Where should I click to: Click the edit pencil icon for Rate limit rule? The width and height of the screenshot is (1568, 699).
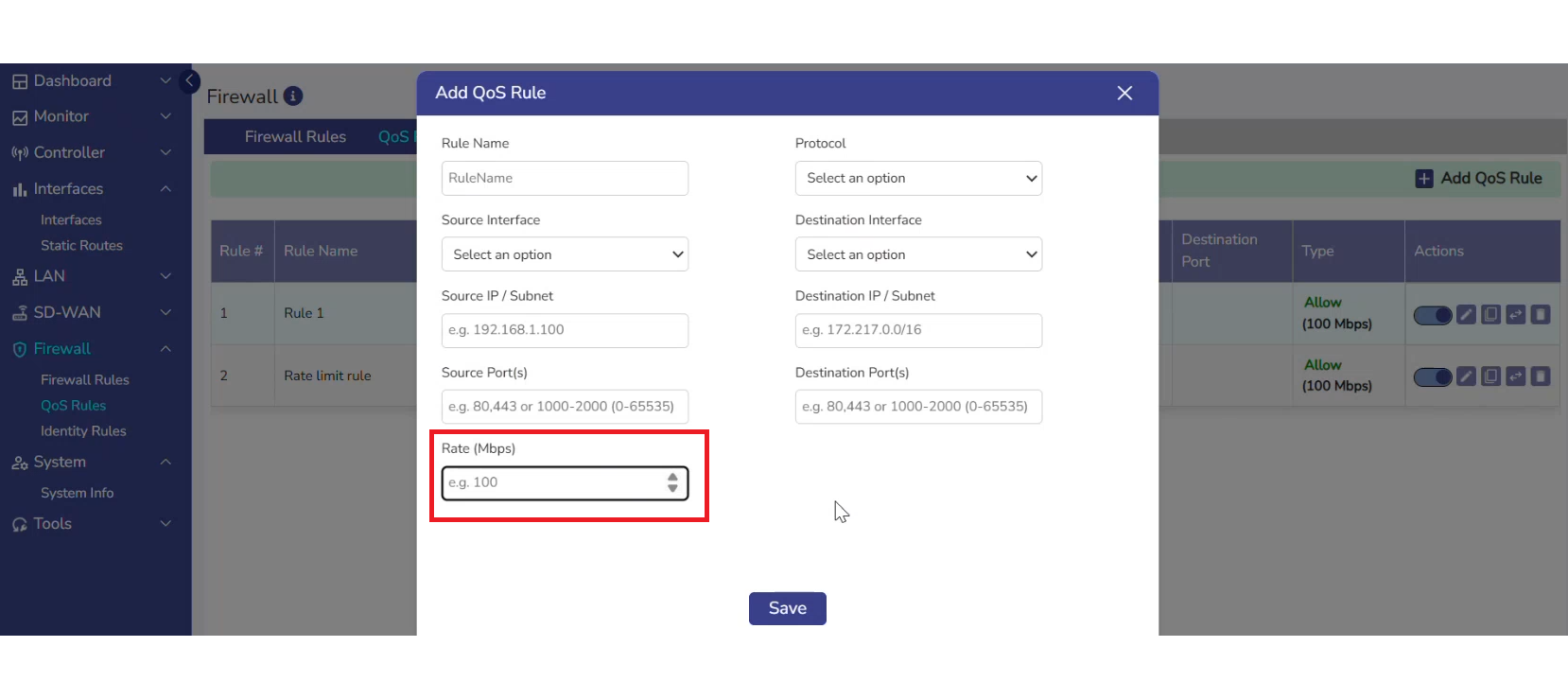tap(1466, 376)
